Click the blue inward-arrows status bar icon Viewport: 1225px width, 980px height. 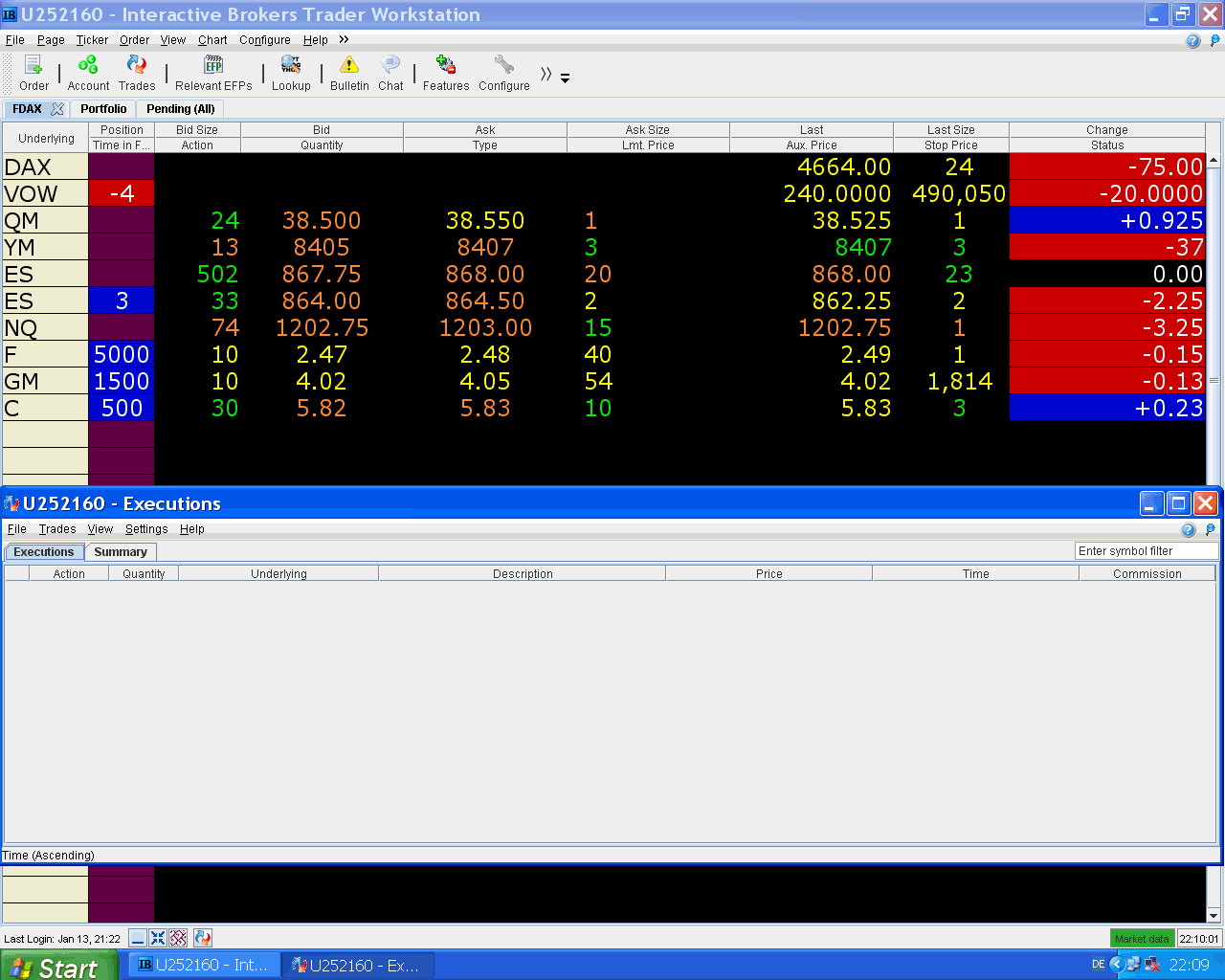158,938
